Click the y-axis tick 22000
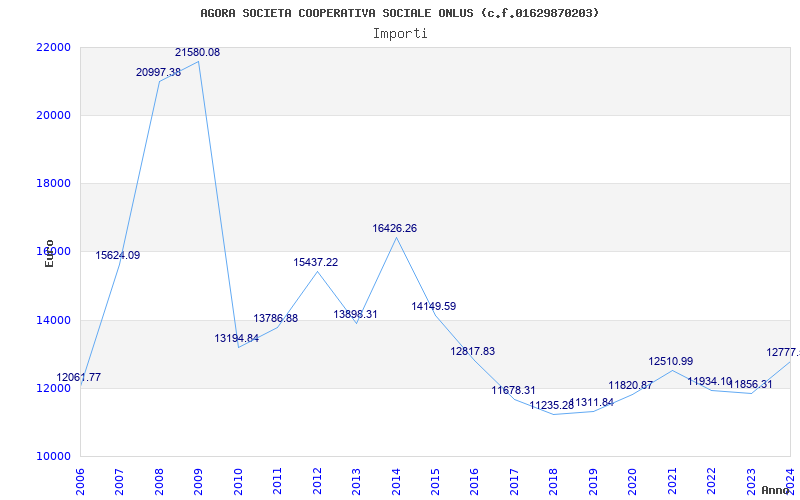Viewport: 800px width, 500px height. click(54, 47)
